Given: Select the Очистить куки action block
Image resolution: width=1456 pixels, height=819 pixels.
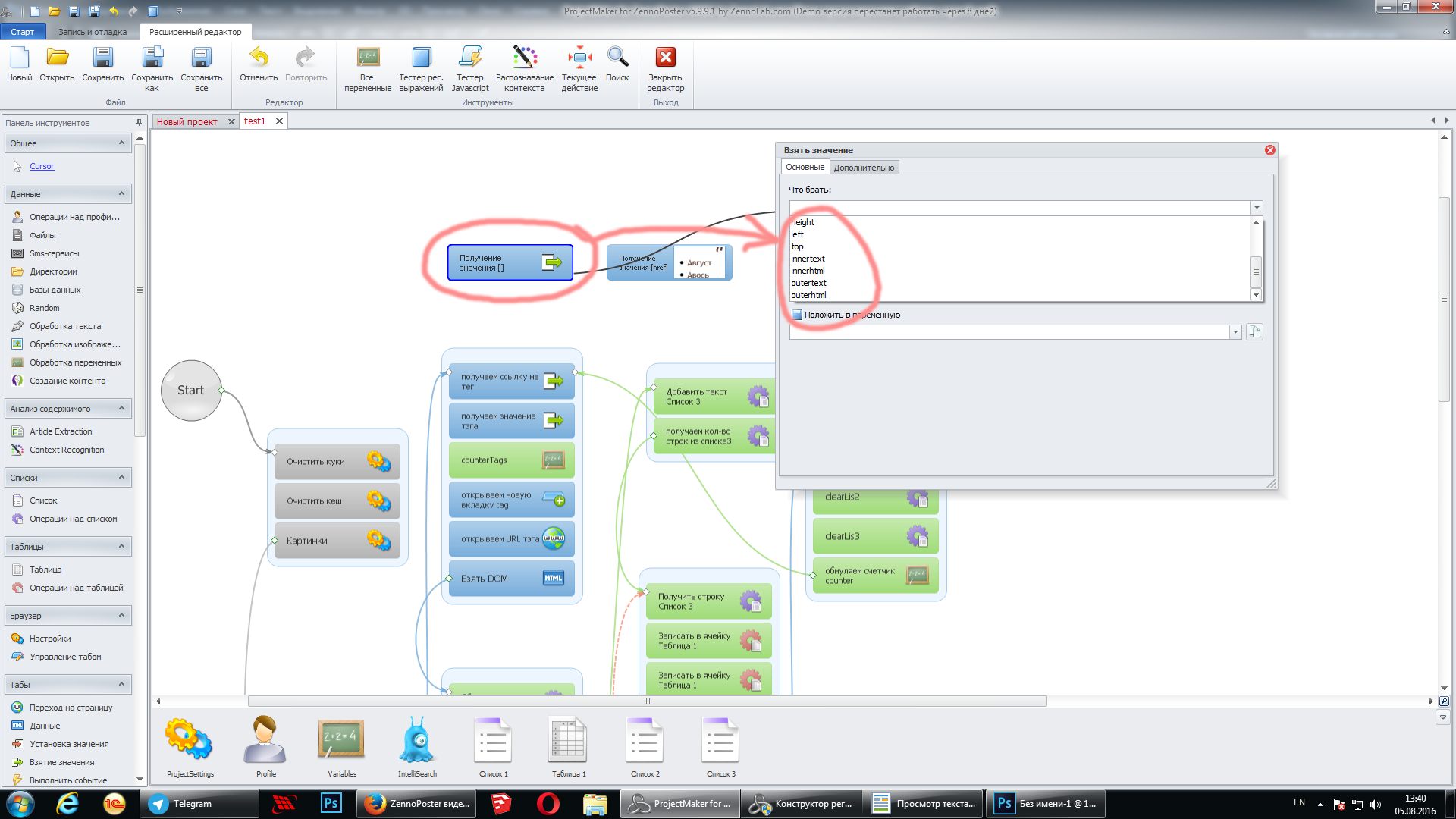Looking at the screenshot, I should pos(337,461).
